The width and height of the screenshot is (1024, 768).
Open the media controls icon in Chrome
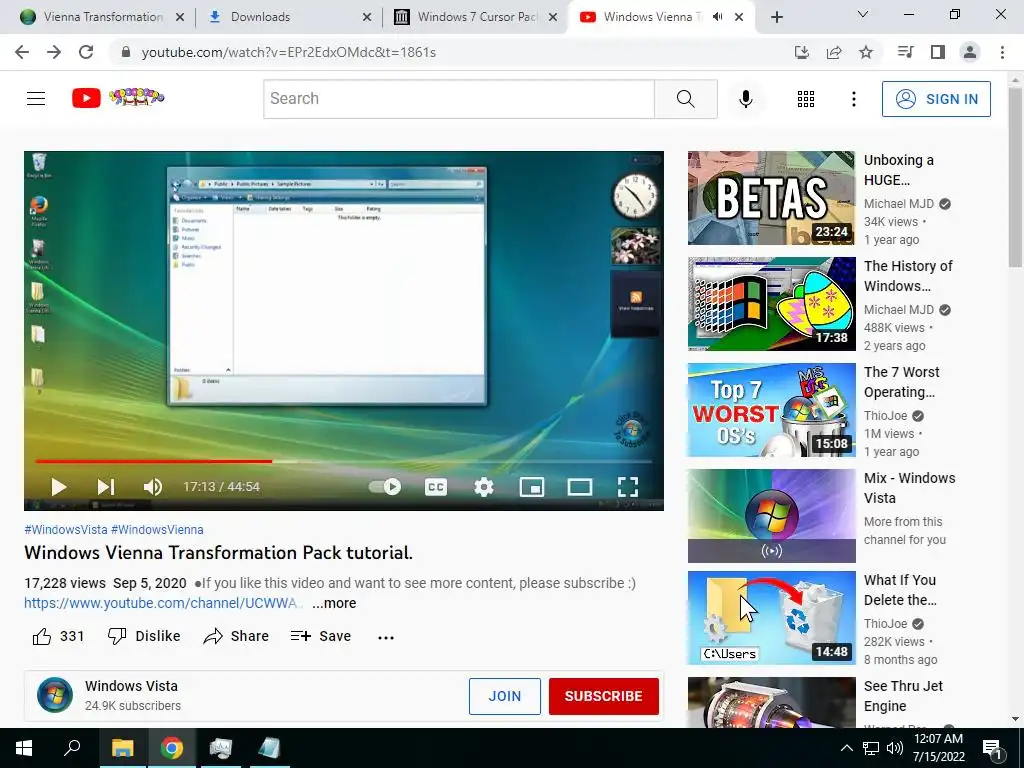(x=905, y=52)
